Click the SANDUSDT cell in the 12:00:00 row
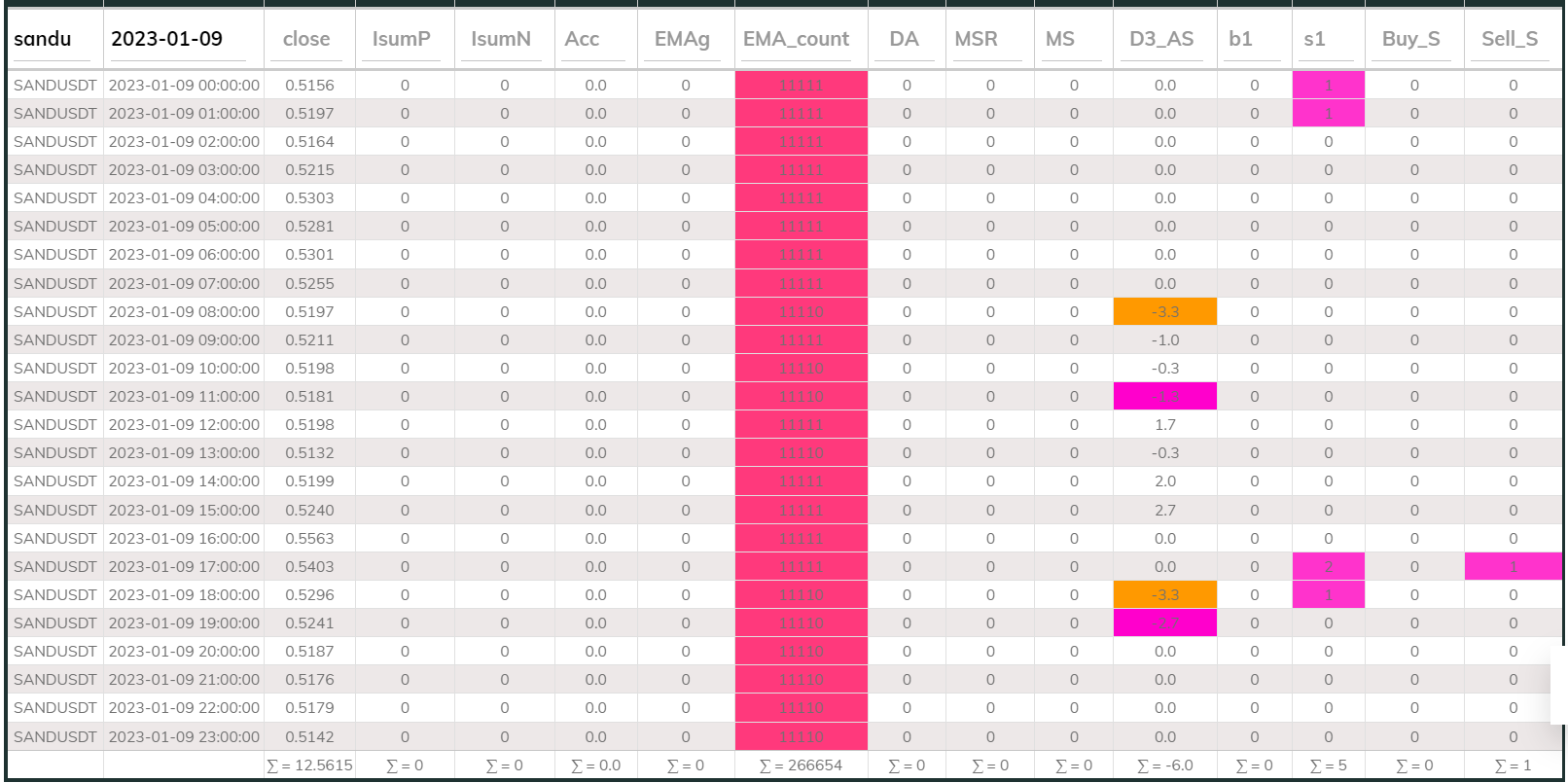The width and height of the screenshot is (1568, 783). tap(55, 425)
